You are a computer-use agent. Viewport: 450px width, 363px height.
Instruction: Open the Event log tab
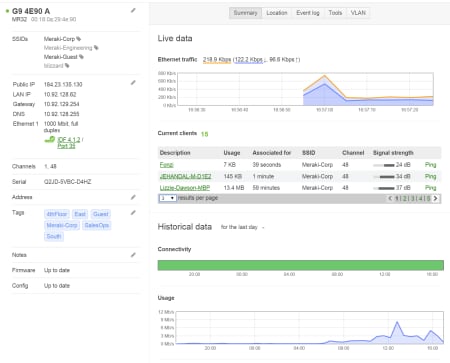pos(308,13)
